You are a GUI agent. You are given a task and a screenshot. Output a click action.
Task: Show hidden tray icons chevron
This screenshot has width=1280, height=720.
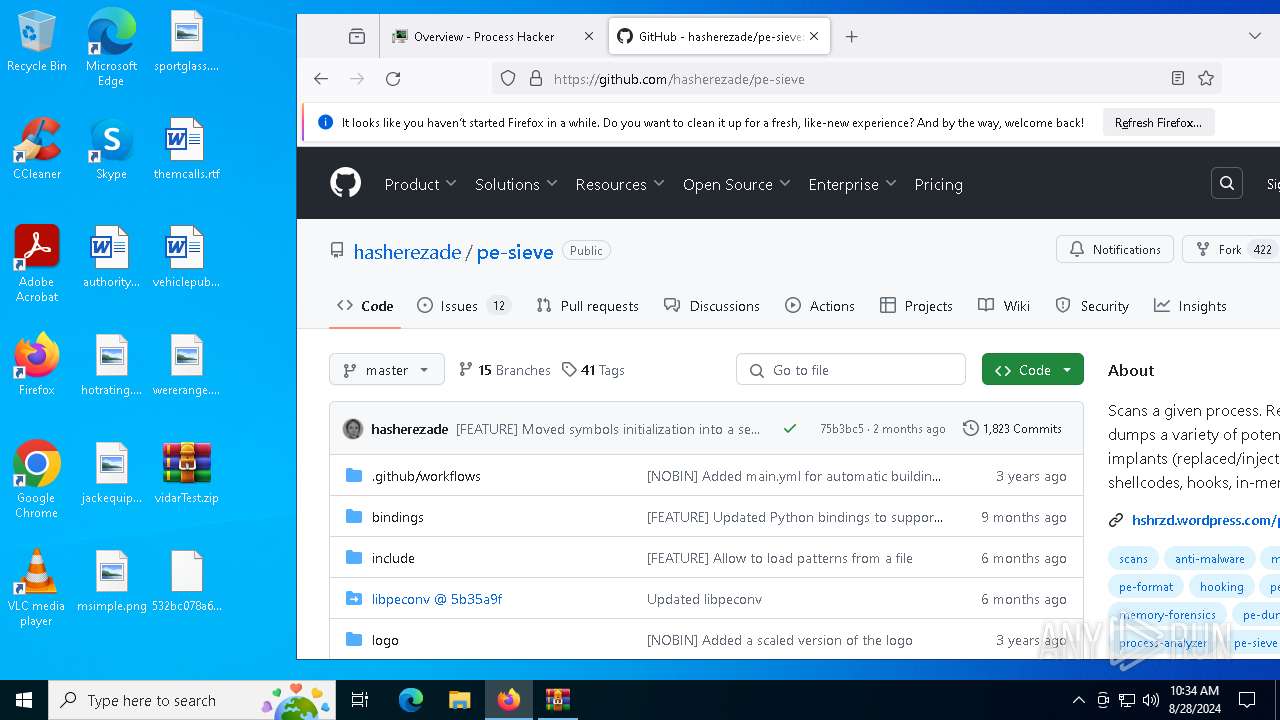click(x=1078, y=700)
